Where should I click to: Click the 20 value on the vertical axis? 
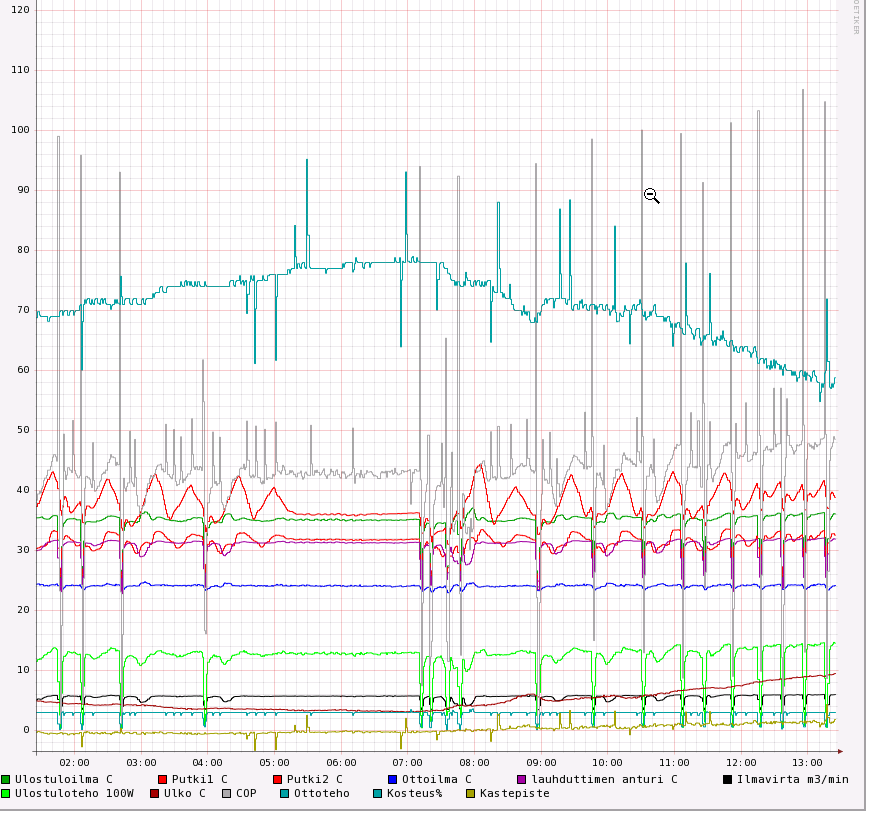click(23, 610)
